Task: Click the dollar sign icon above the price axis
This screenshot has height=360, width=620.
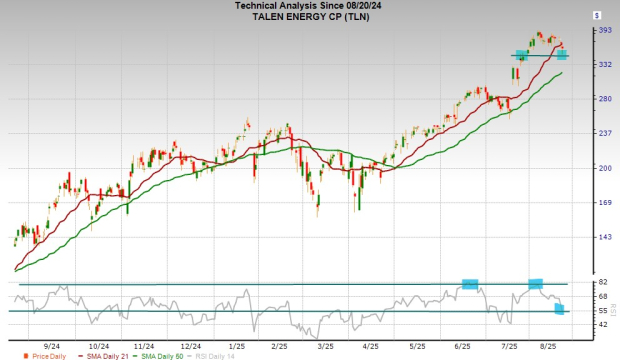Action: [597, 16]
